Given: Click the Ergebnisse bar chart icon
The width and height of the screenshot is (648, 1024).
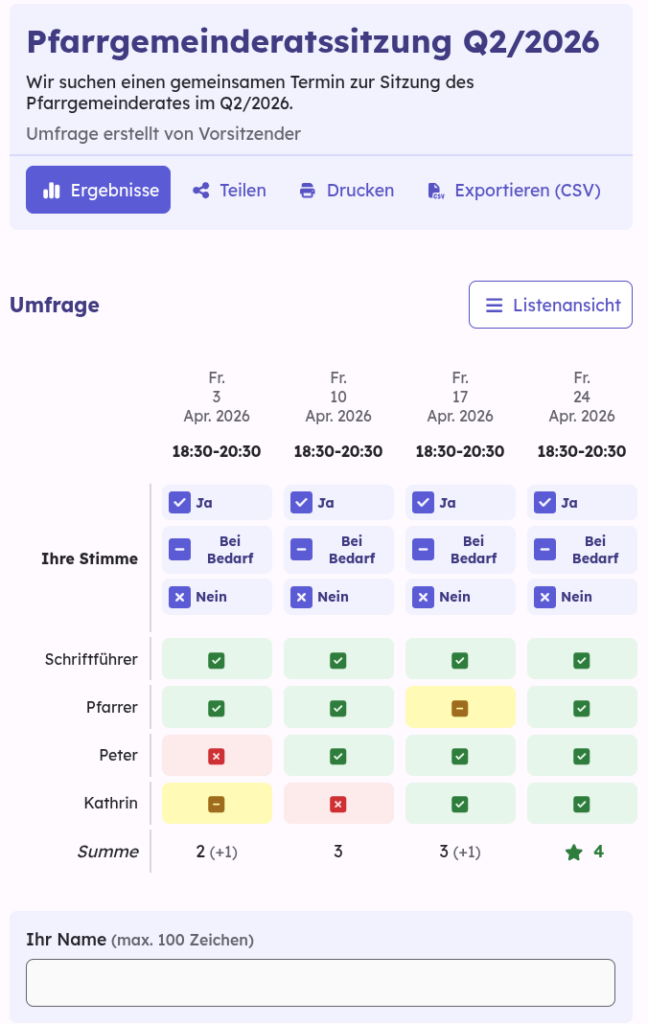Looking at the screenshot, I should point(52,190).
